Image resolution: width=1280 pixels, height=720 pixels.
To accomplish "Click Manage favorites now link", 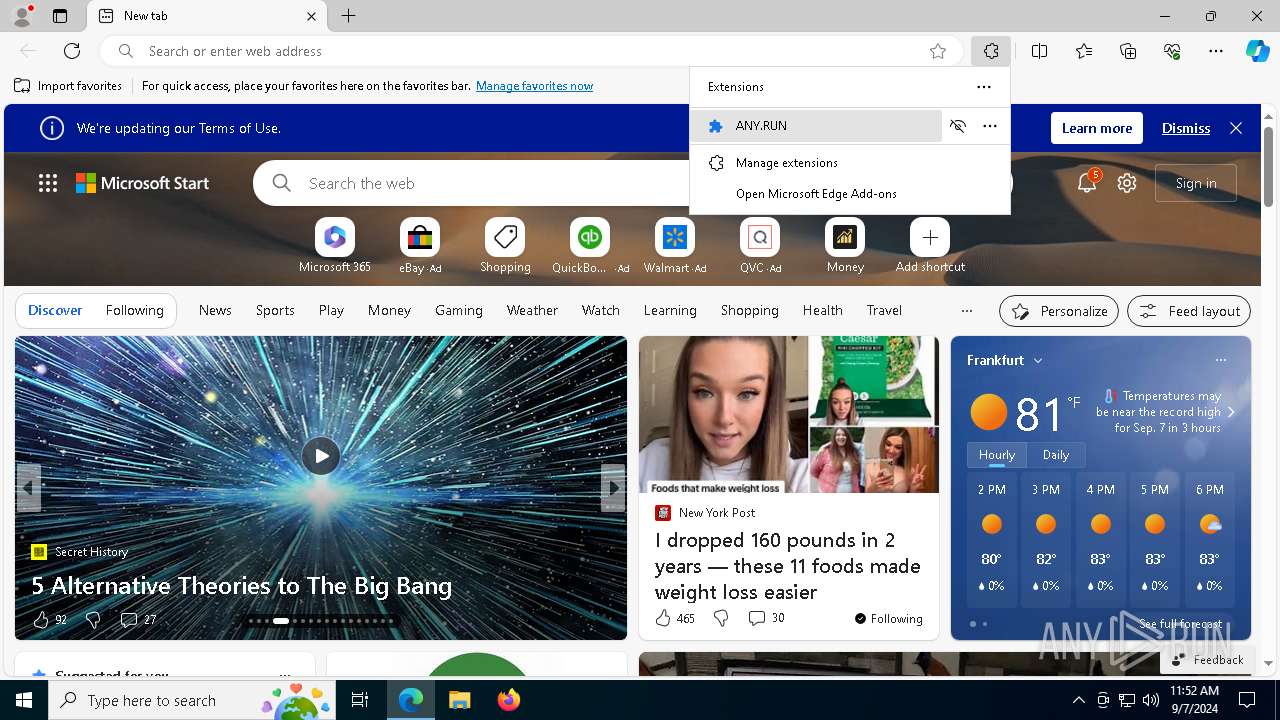I will coord(534,86).
